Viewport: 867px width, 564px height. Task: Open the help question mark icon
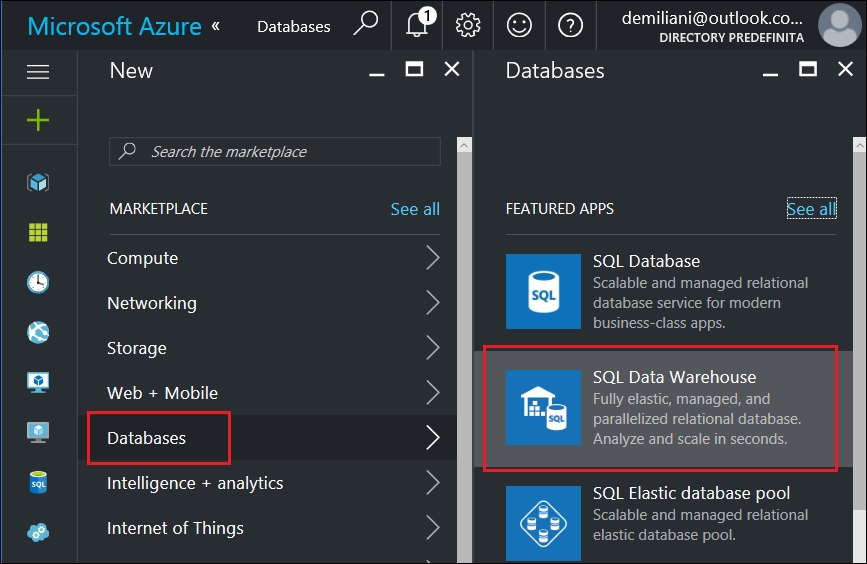click(x=570, y=25)
